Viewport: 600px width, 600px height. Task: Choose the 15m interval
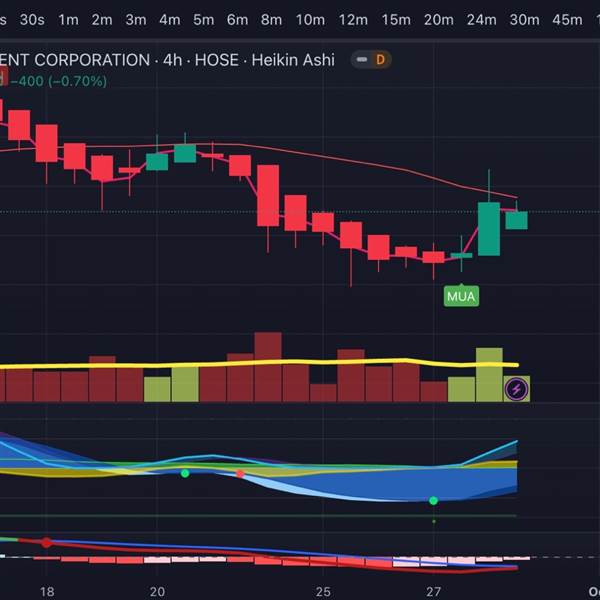396,20
